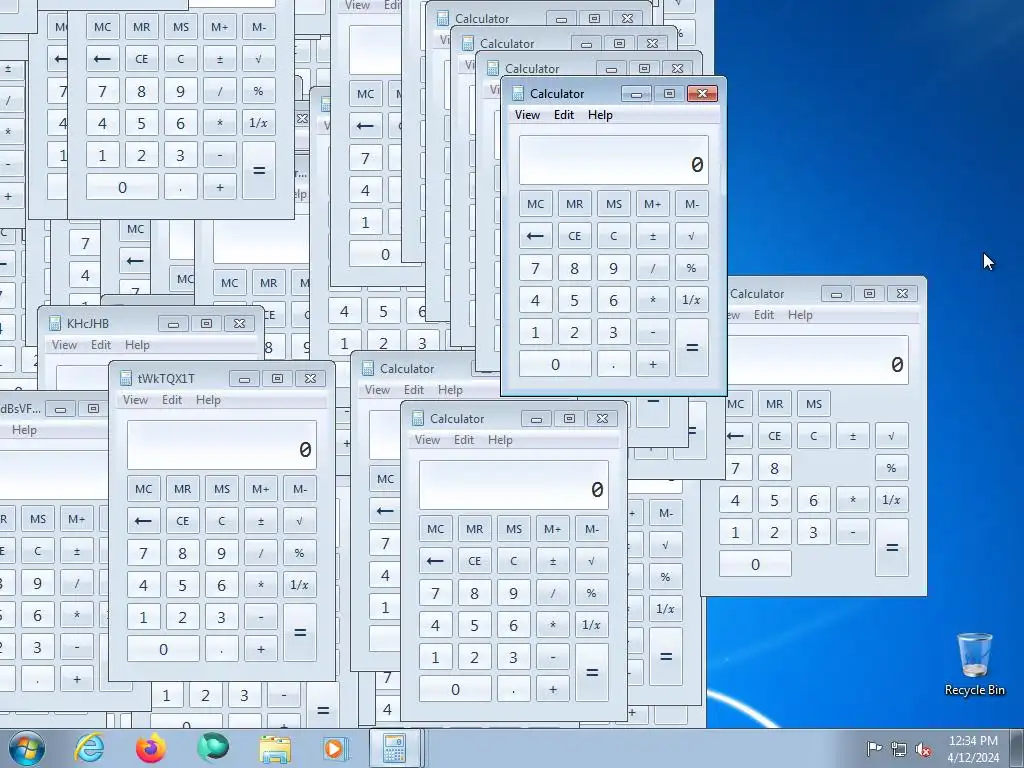Click digit 5 in active Calculator with red close button
This screenshot has height=768, width=1024.
[575, 300]
